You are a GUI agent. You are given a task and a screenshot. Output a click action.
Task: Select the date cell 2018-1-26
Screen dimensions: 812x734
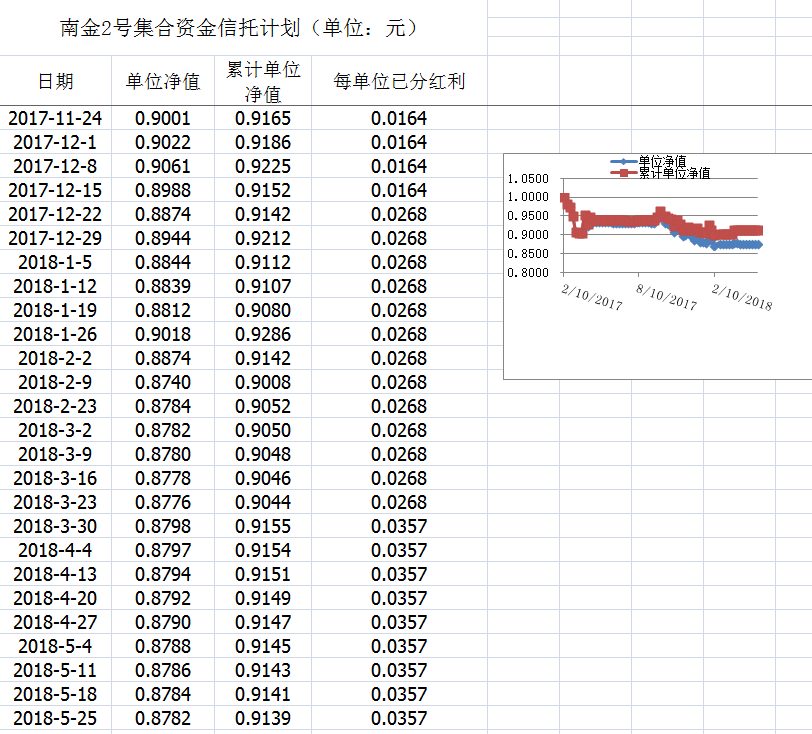coord(56,334)
